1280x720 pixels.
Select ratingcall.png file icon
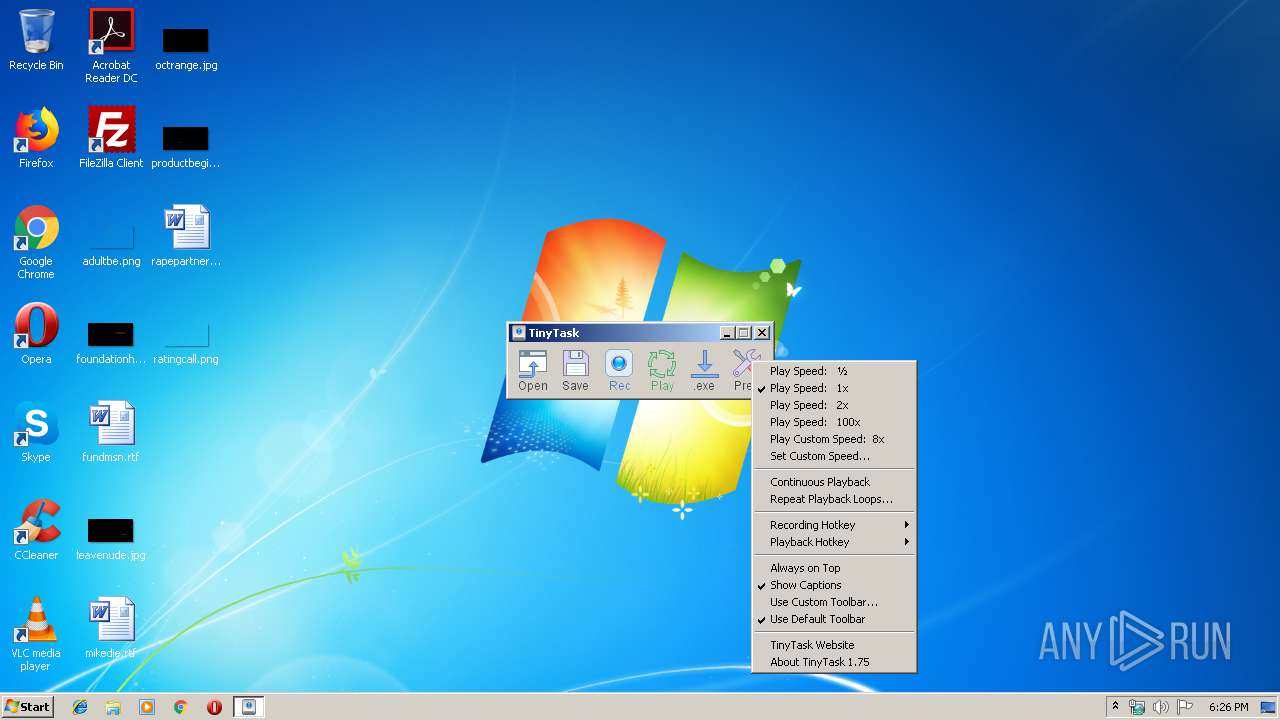(186, 344)
